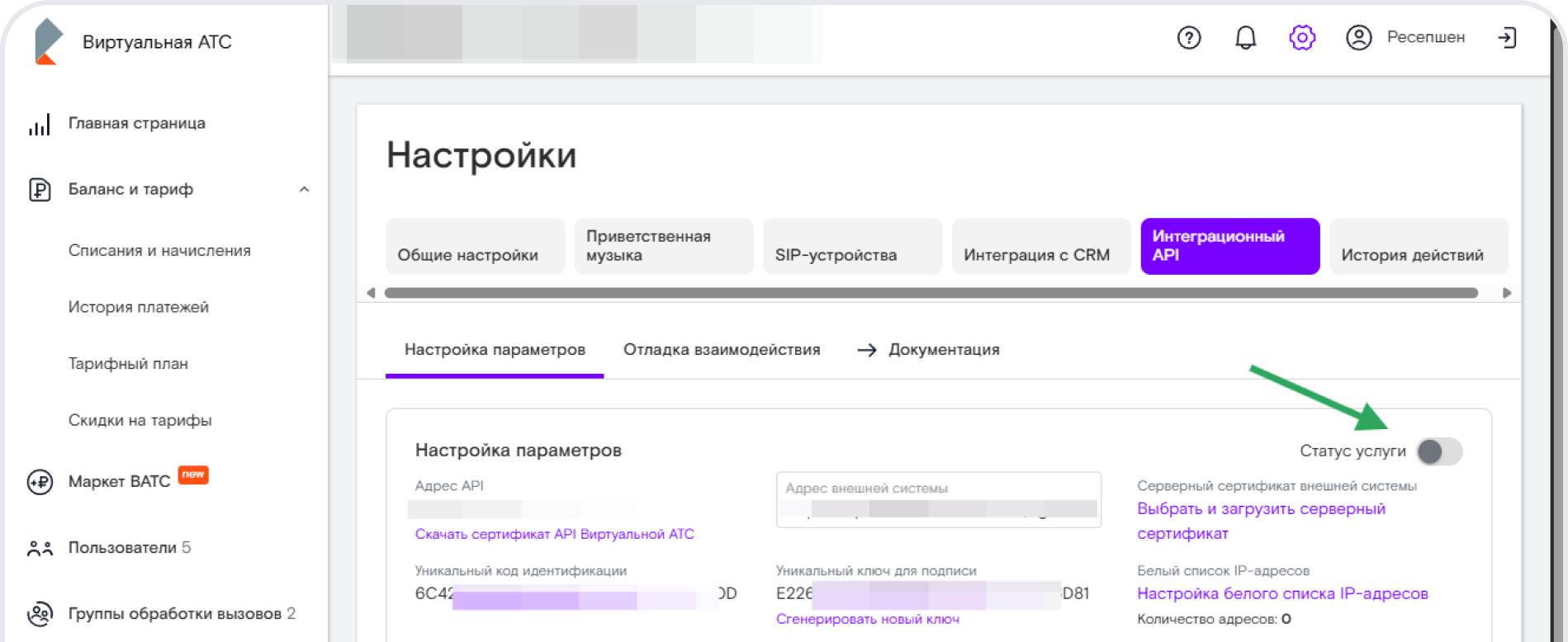This screenshot has width=1568, height=642.
Task: Click Сгенерировать новый ключ link
Action: pos(867,620)
